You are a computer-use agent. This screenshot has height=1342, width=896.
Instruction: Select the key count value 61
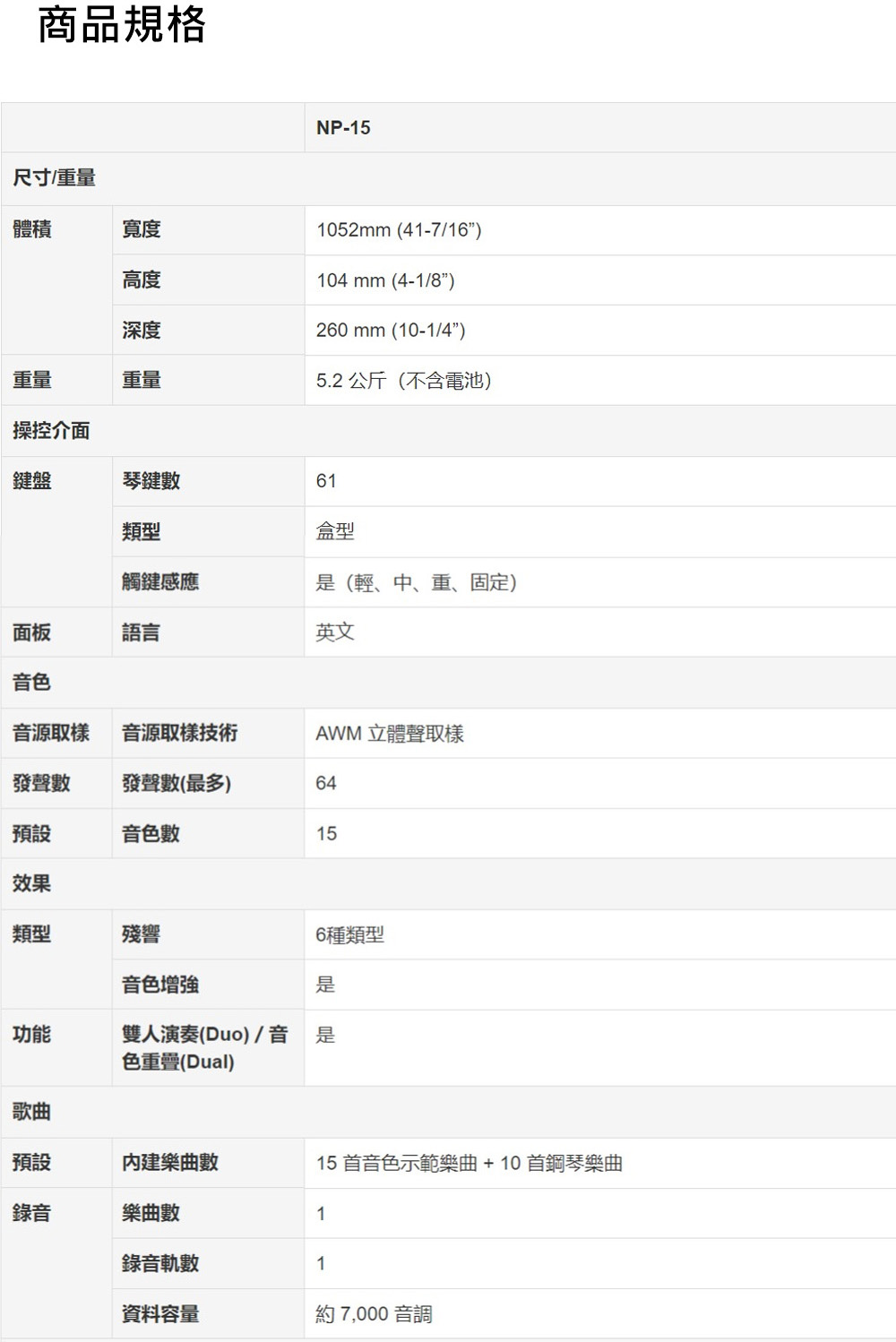326,482
